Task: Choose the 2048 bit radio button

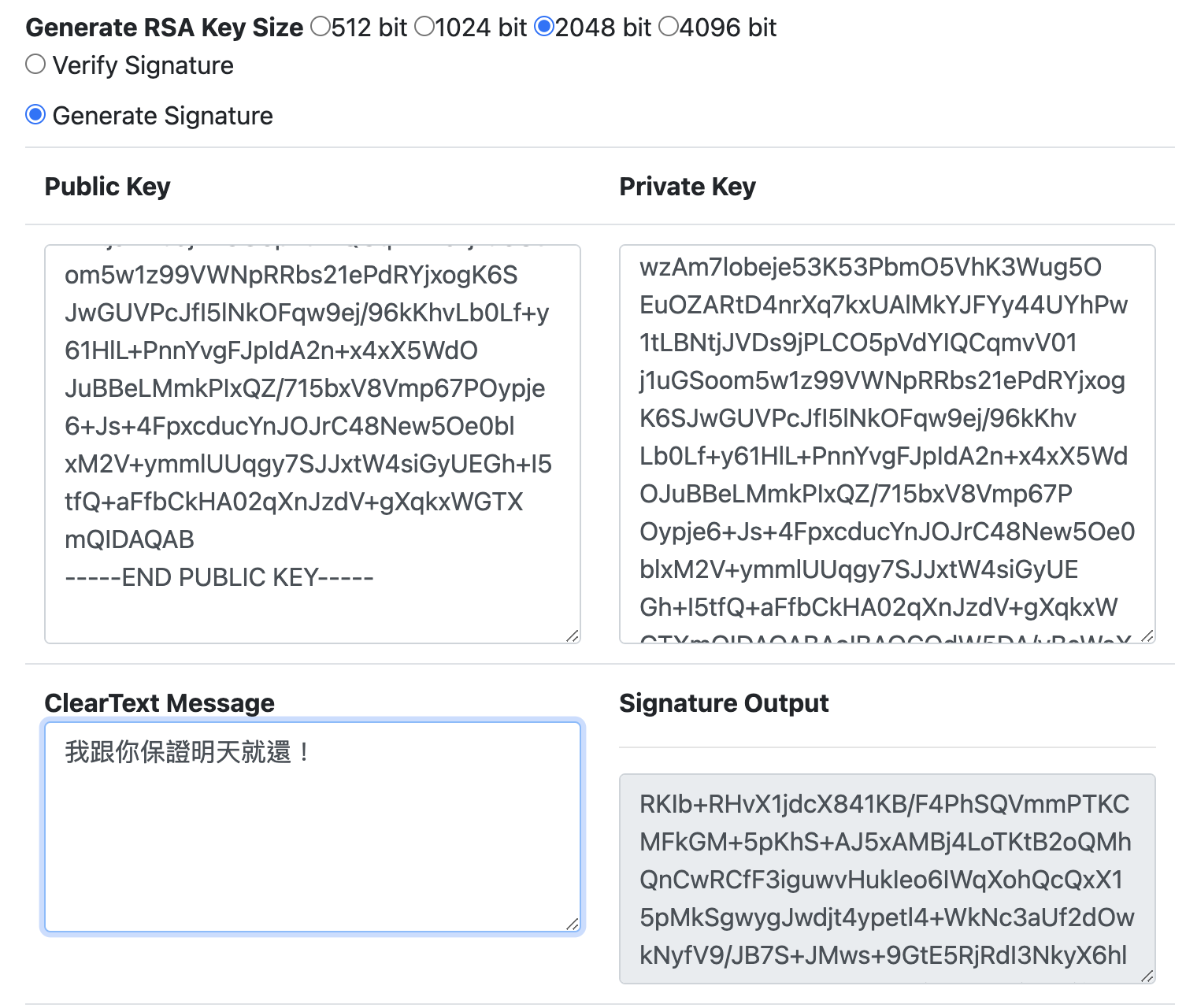Action: coord(544,27)
